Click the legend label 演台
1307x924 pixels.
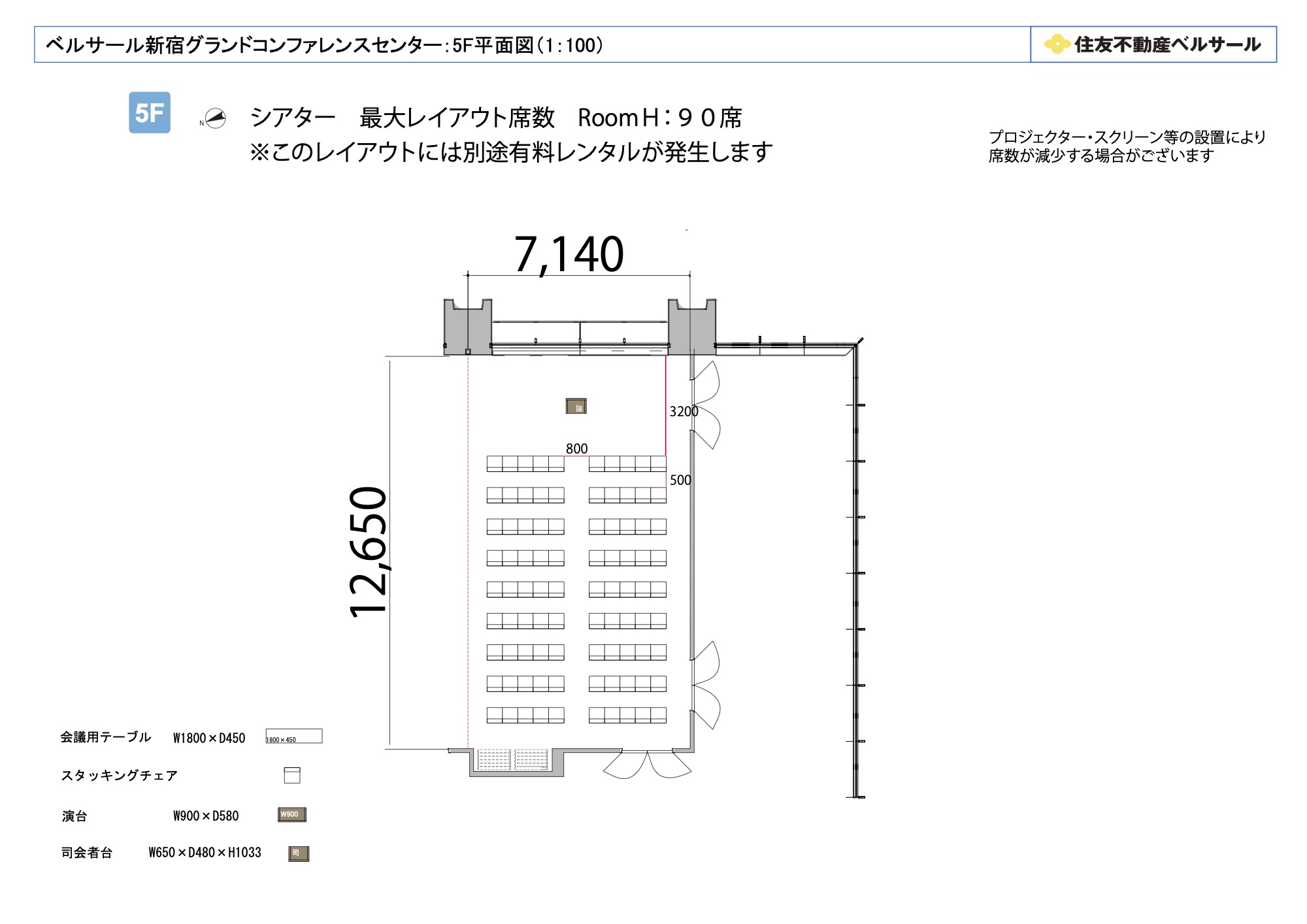click(74, 816)
